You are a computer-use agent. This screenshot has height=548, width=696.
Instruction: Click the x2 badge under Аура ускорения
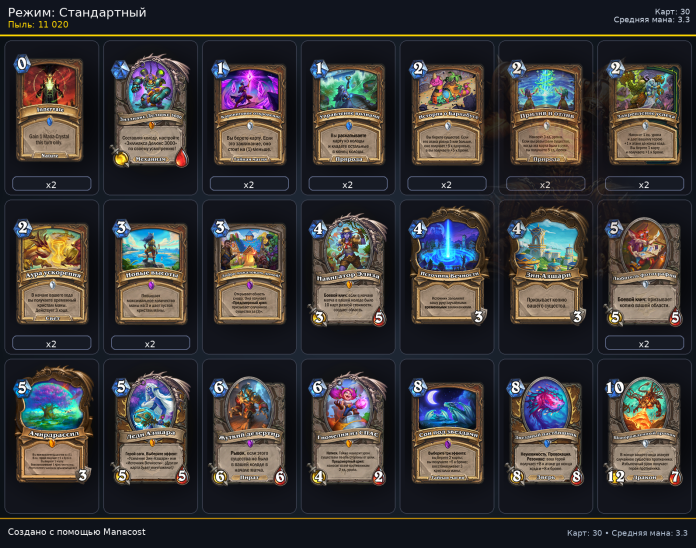51,343
